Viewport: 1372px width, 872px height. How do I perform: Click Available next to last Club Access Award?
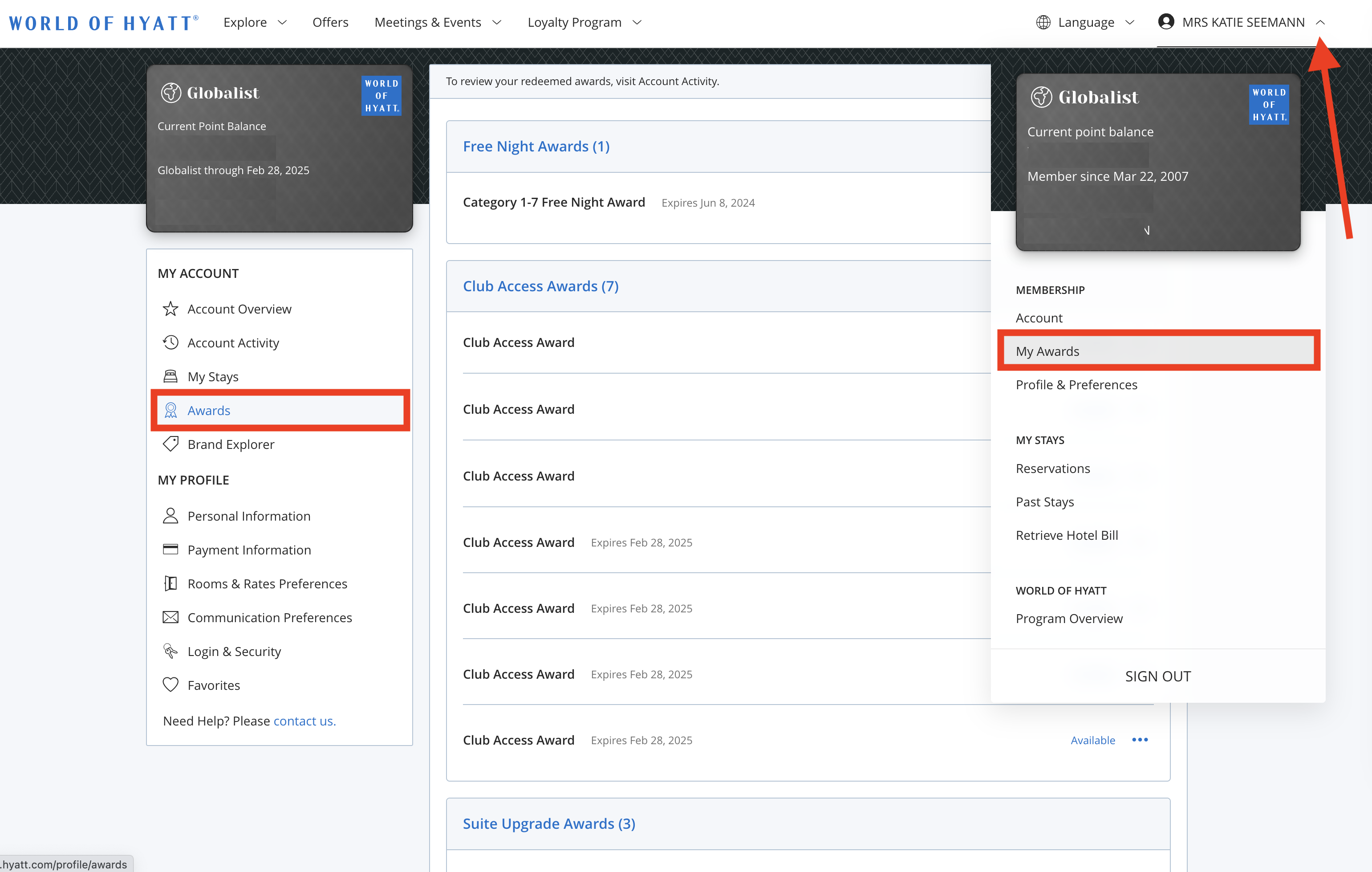click(x=1093, y=740)
